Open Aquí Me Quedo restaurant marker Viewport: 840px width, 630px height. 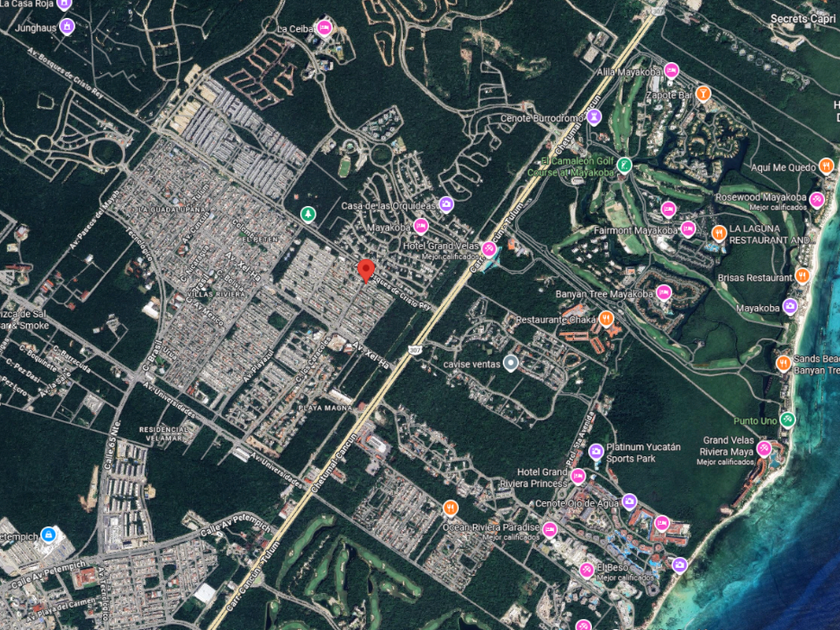tap(826, 167)
